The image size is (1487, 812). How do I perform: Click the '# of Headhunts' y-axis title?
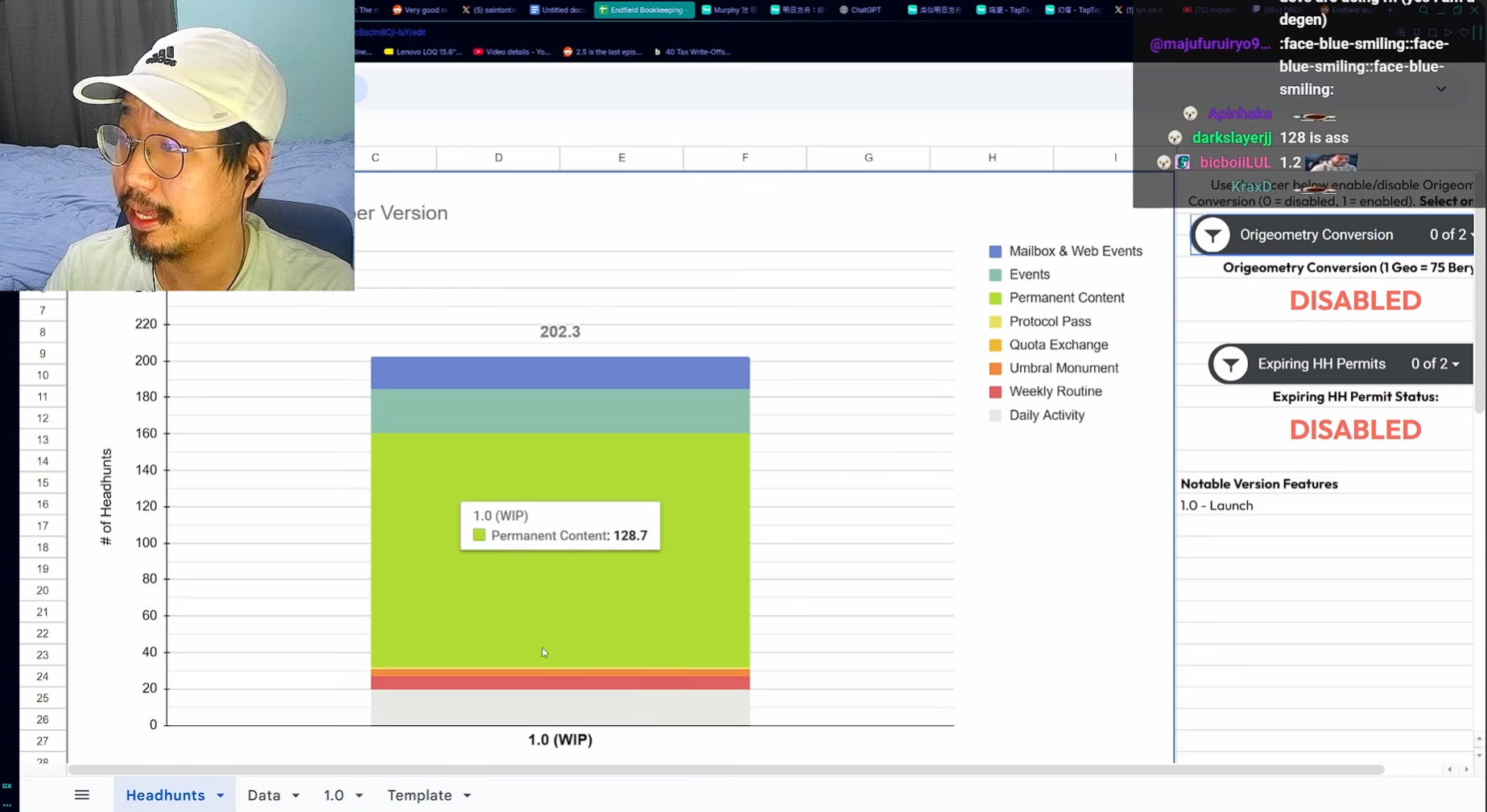tap(106, 497)
